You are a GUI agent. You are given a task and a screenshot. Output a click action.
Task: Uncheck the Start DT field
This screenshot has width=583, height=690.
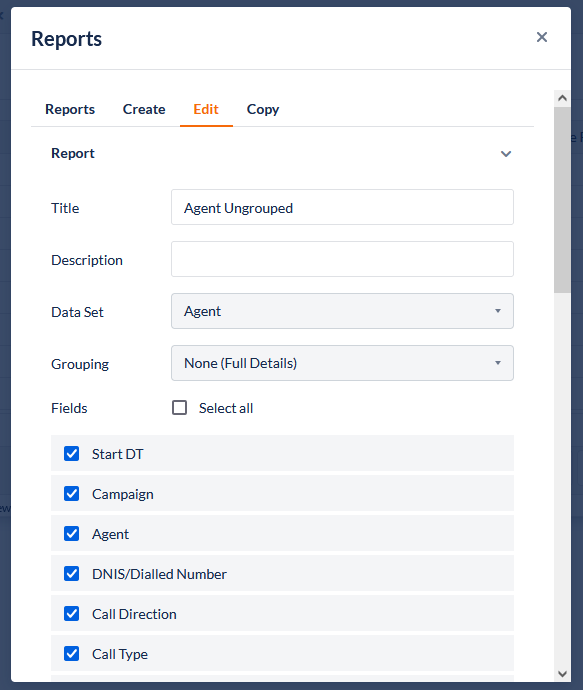tap(71, 454)
